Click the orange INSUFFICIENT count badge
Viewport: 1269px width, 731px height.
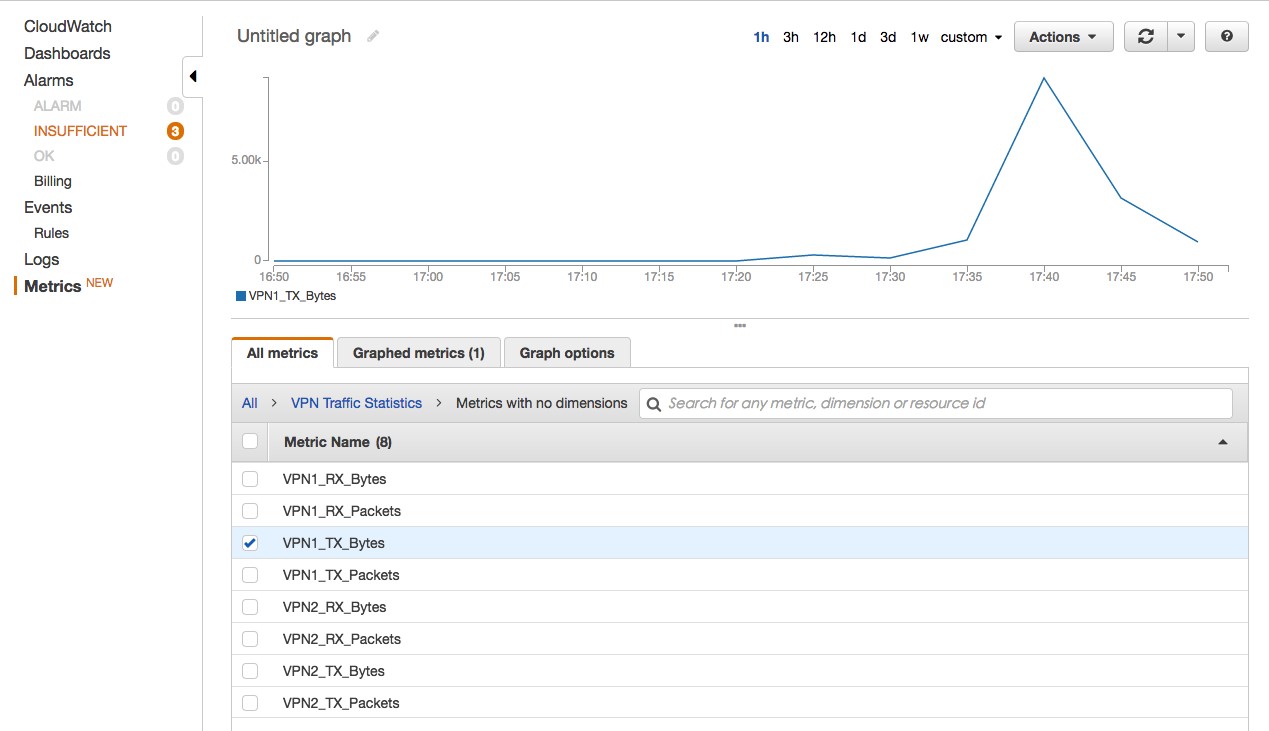[x=175, y=131]
